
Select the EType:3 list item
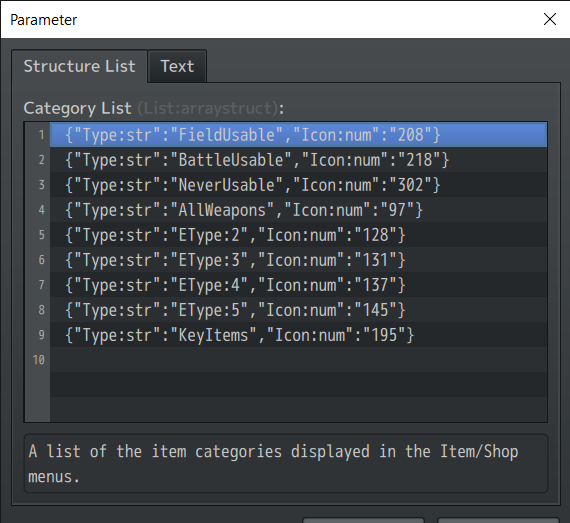coord(298,260)
